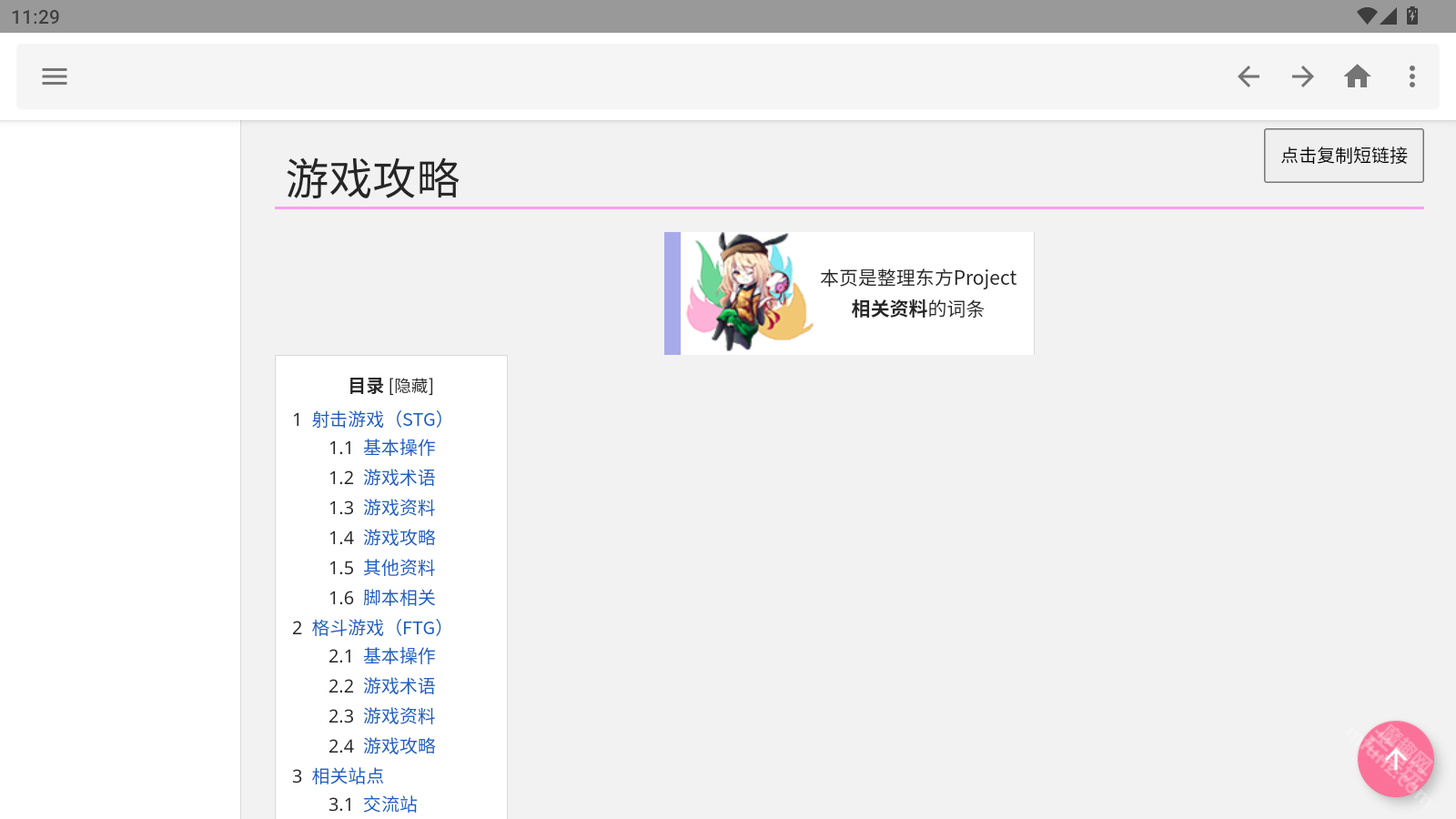Open the three-dot overflow menu
This screenshot has width=1456, height=819.
coord(1411,76)
